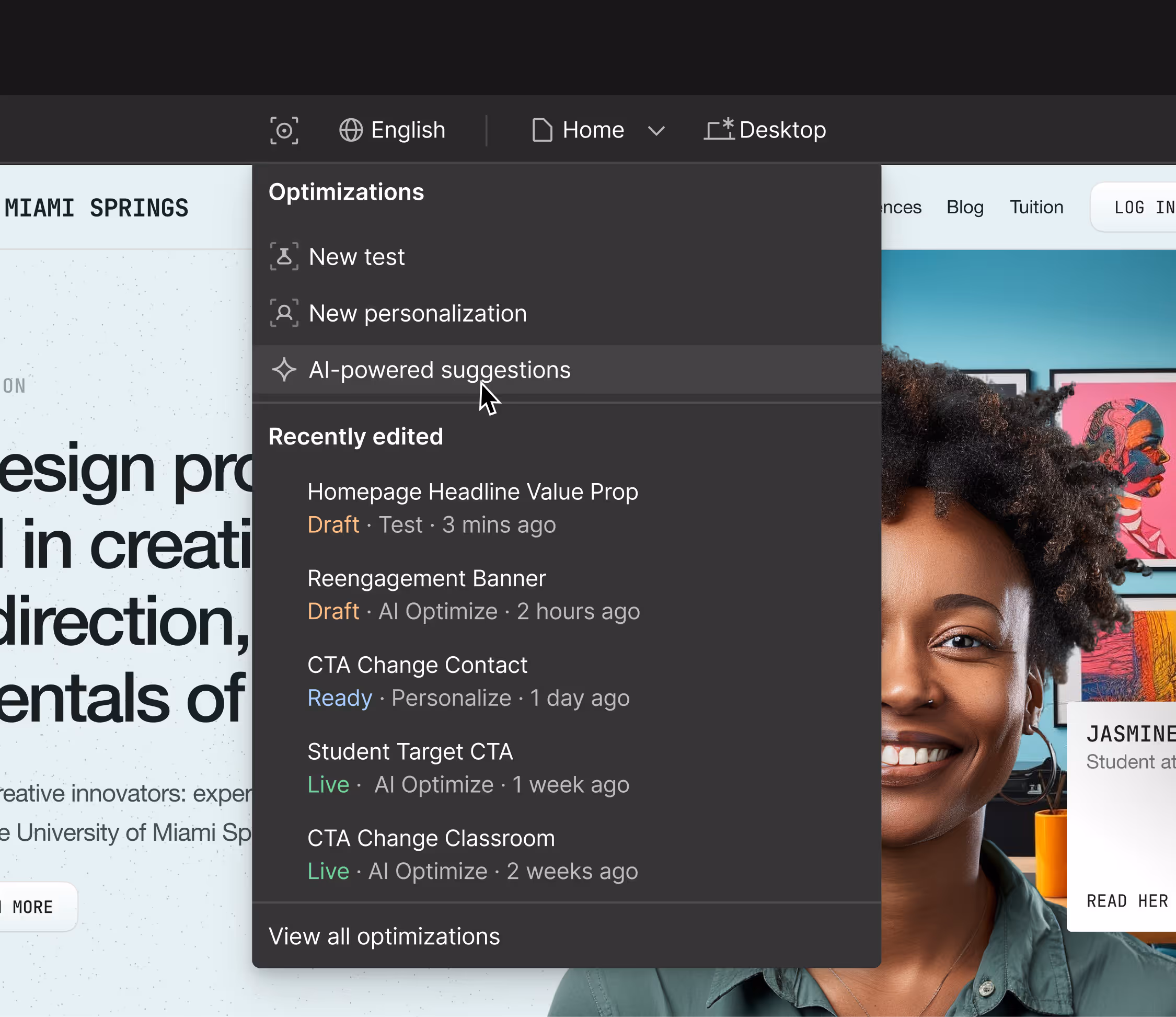
Task: Click the Home page document icon
Action: [x=542, y=131]
